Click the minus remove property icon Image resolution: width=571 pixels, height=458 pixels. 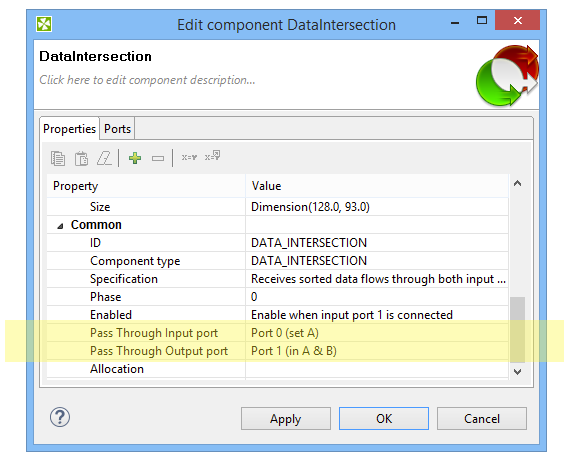pyautogui.click(x=158, y=158)
